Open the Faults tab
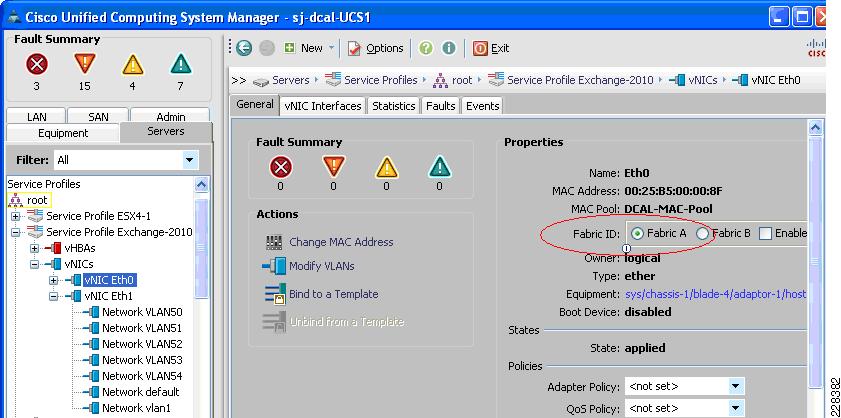Screen dimensions: 841x418 coord(440,106)
